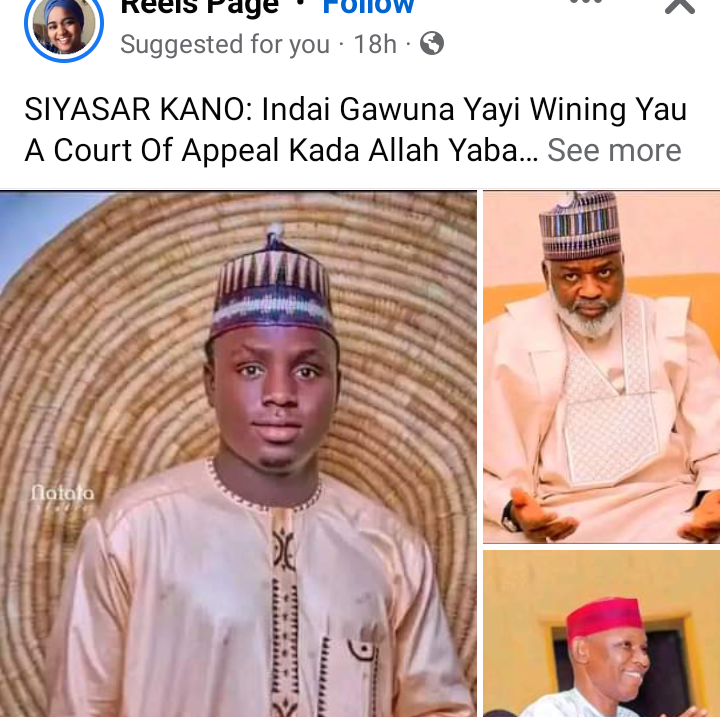Follow the Reels Page
Viewport: 720px width, 717px height.
click(368, 6)
